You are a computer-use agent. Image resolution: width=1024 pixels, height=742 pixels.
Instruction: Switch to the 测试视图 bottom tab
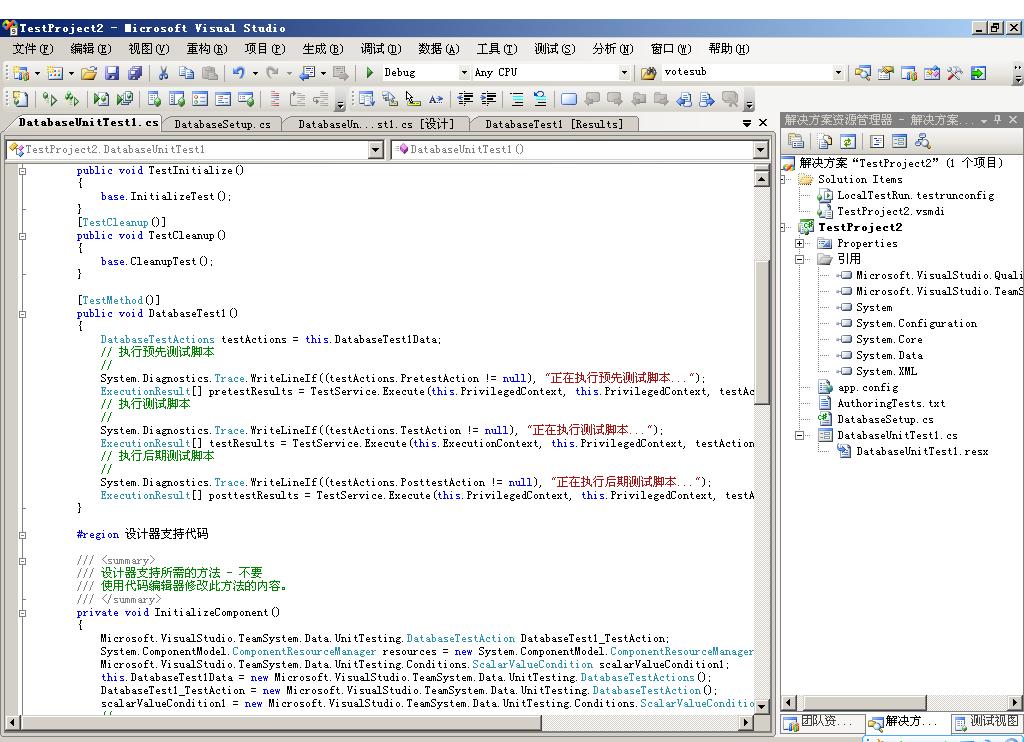[987, 721]
